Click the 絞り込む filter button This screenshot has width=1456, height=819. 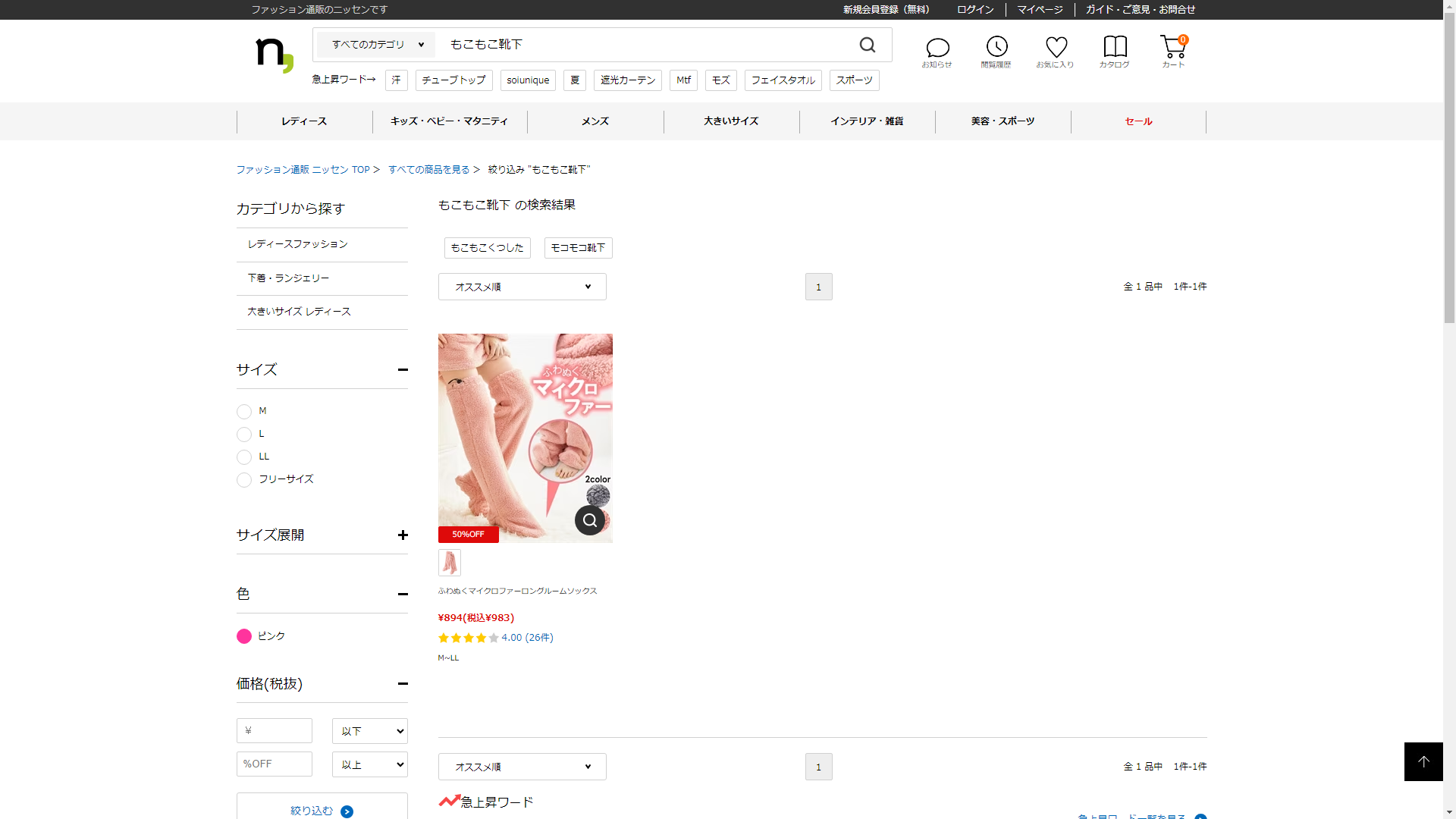[322, 810]
